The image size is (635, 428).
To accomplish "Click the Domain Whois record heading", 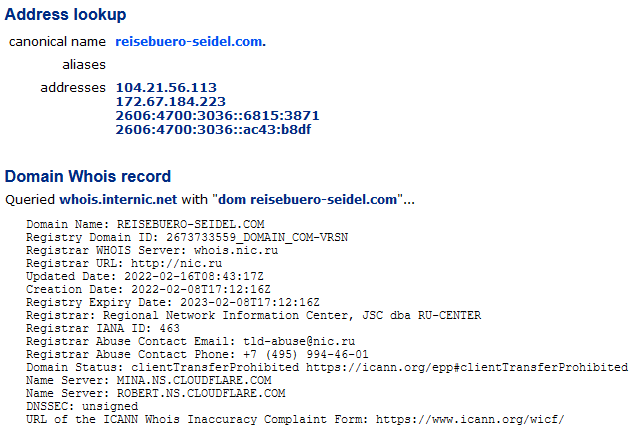I will tap(88, 177).
